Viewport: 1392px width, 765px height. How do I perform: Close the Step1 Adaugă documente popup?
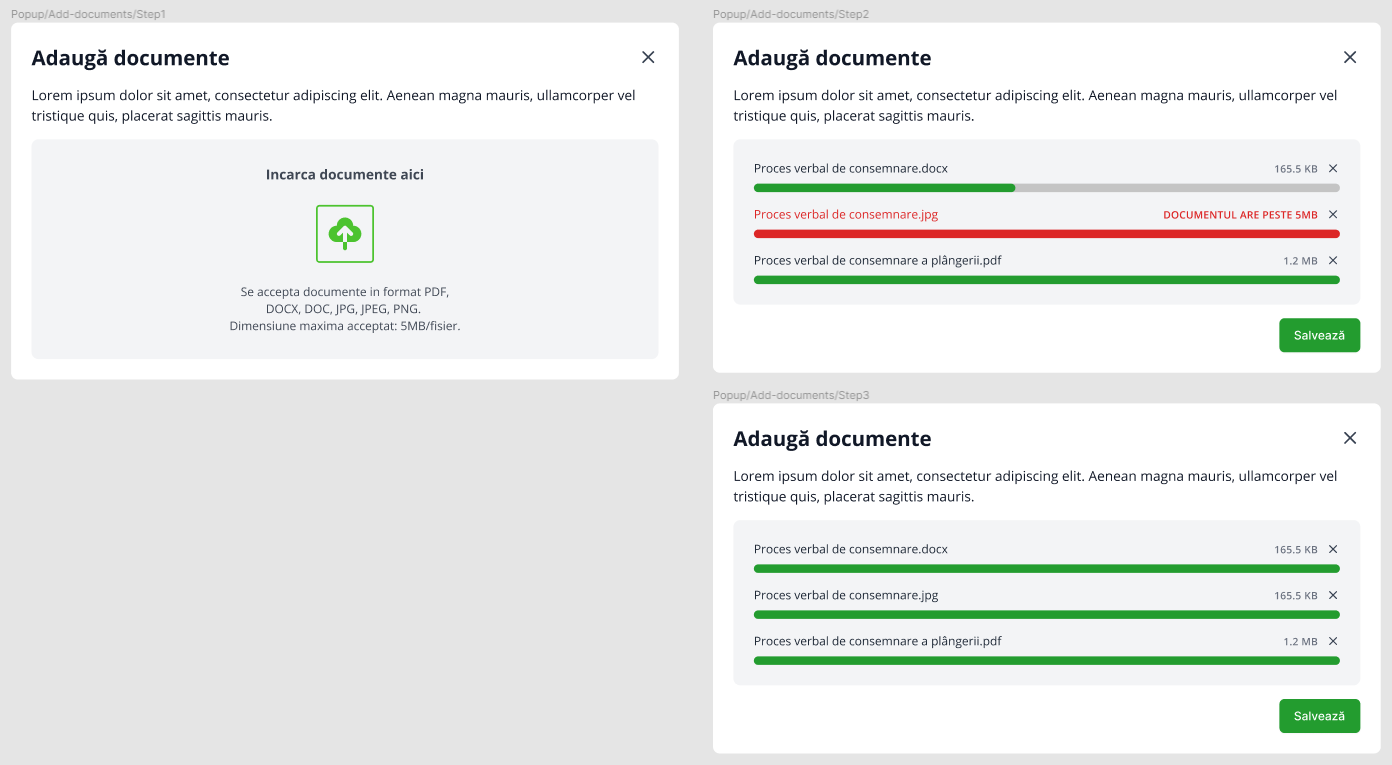648,57
